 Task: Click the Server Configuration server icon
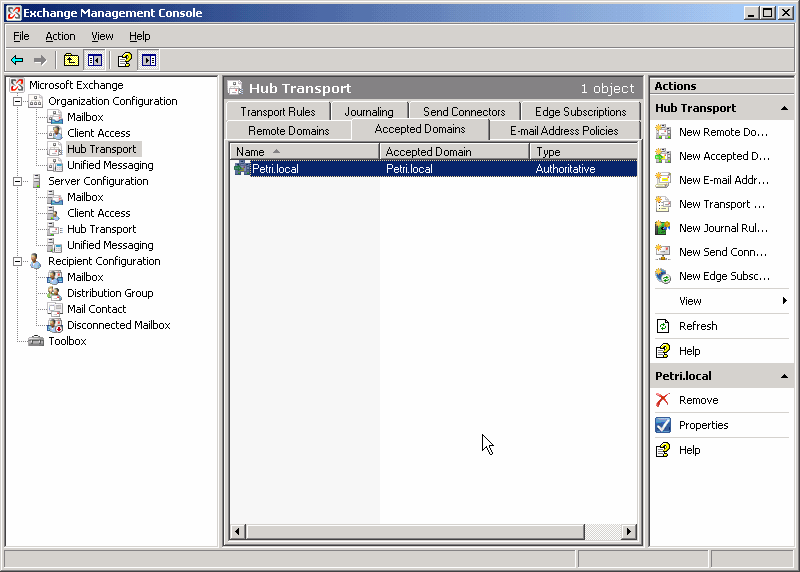pos(36,181)
